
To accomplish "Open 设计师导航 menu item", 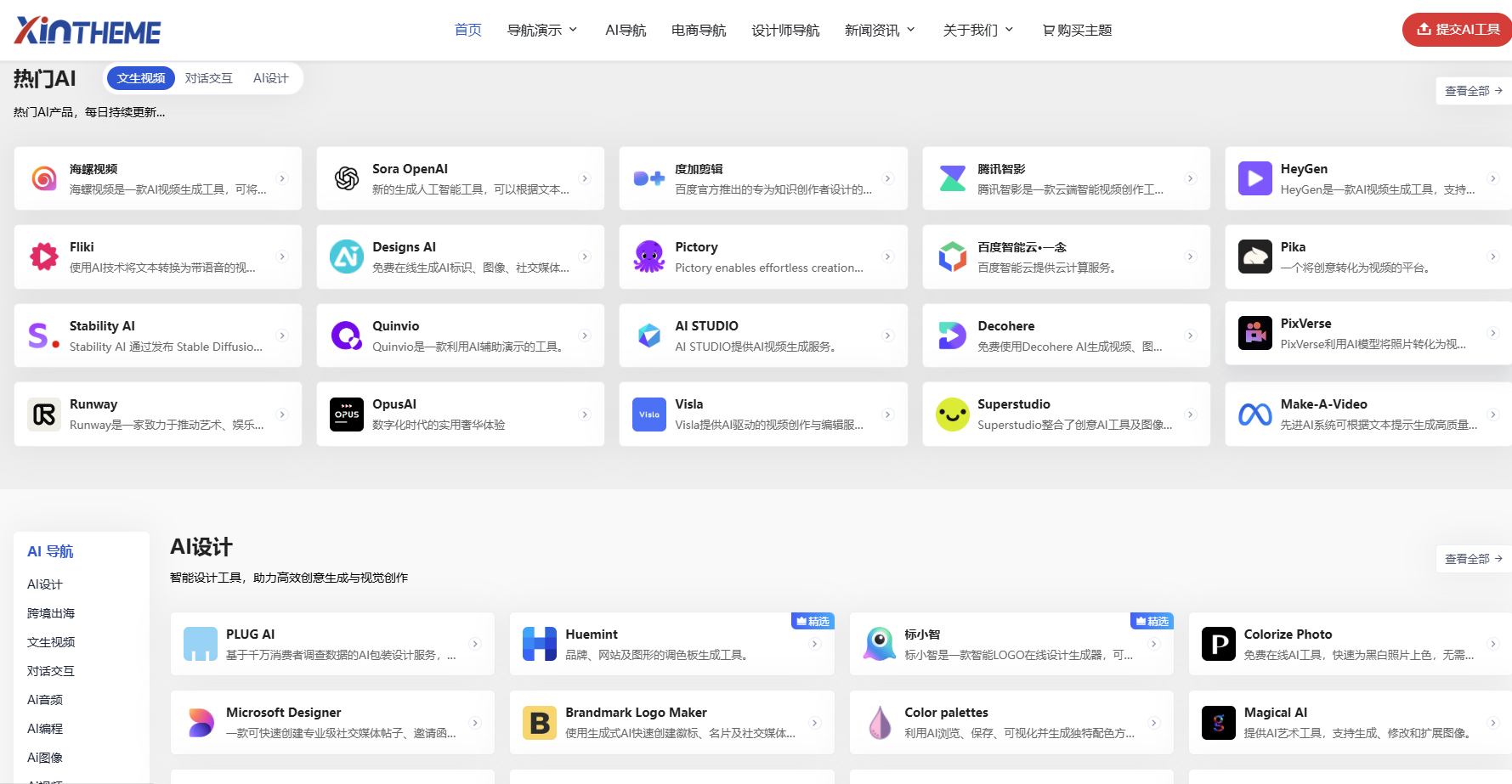I will coord(785,30).
